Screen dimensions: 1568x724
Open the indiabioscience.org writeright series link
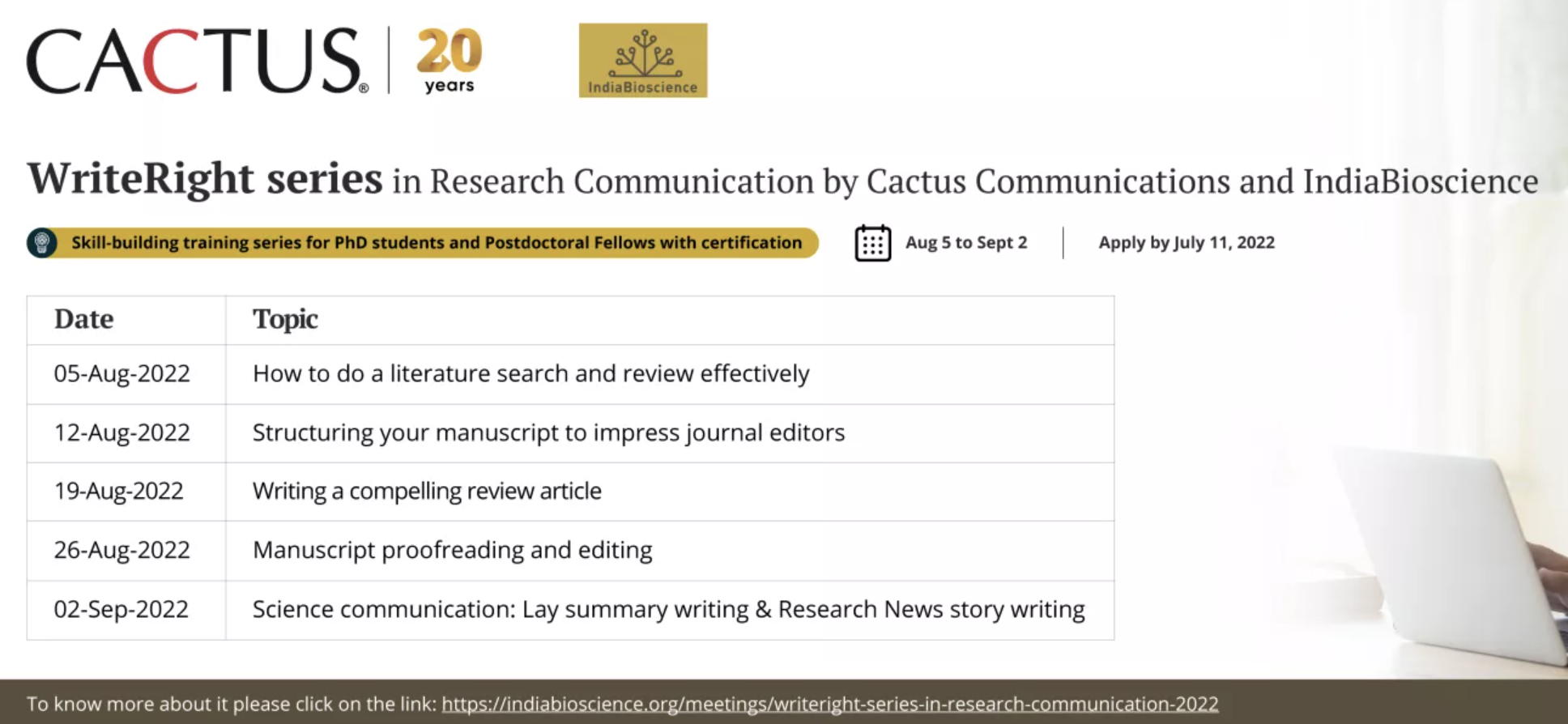(x=829, y=704)
